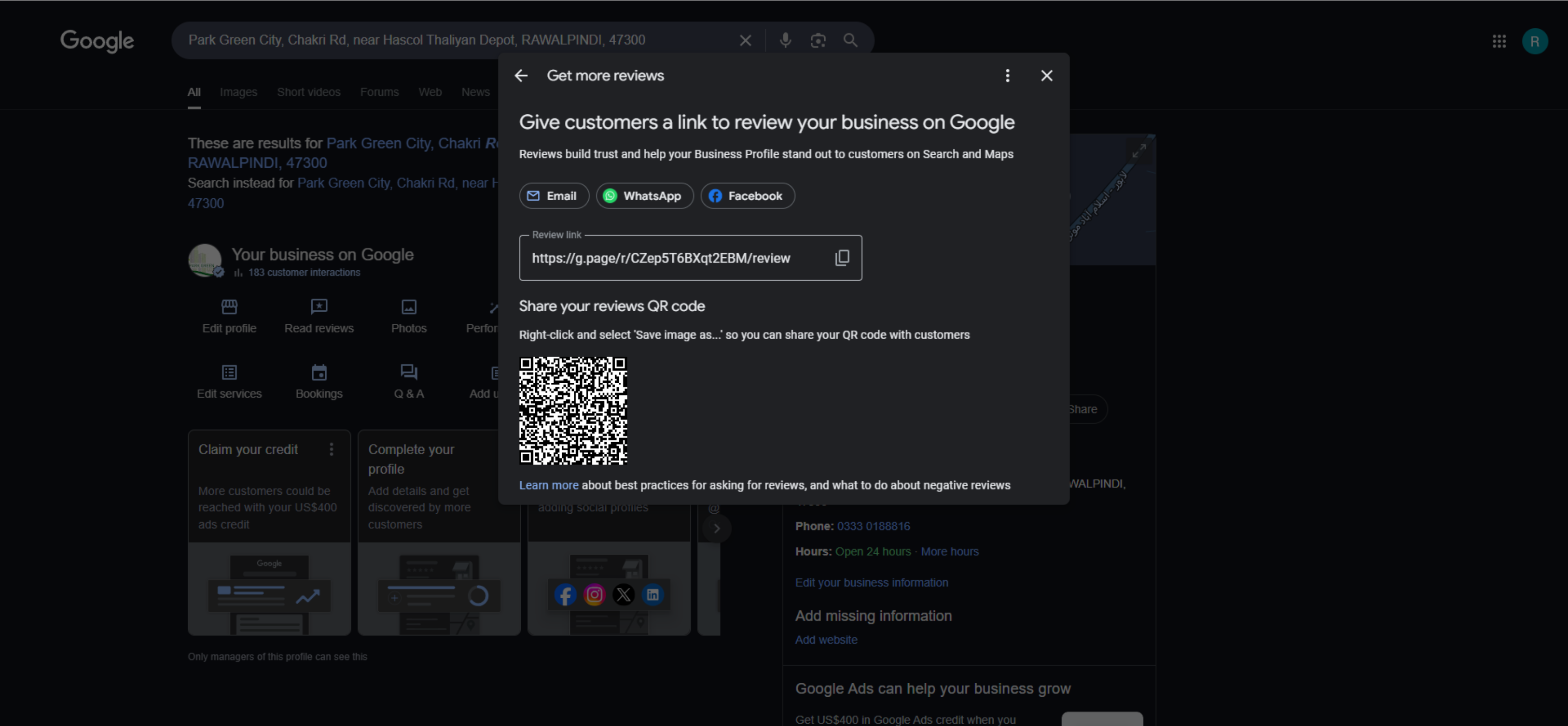Open the dialog's three-dot more options
The height and width of the screenshot is (726, 1568).
[1007, 75]
